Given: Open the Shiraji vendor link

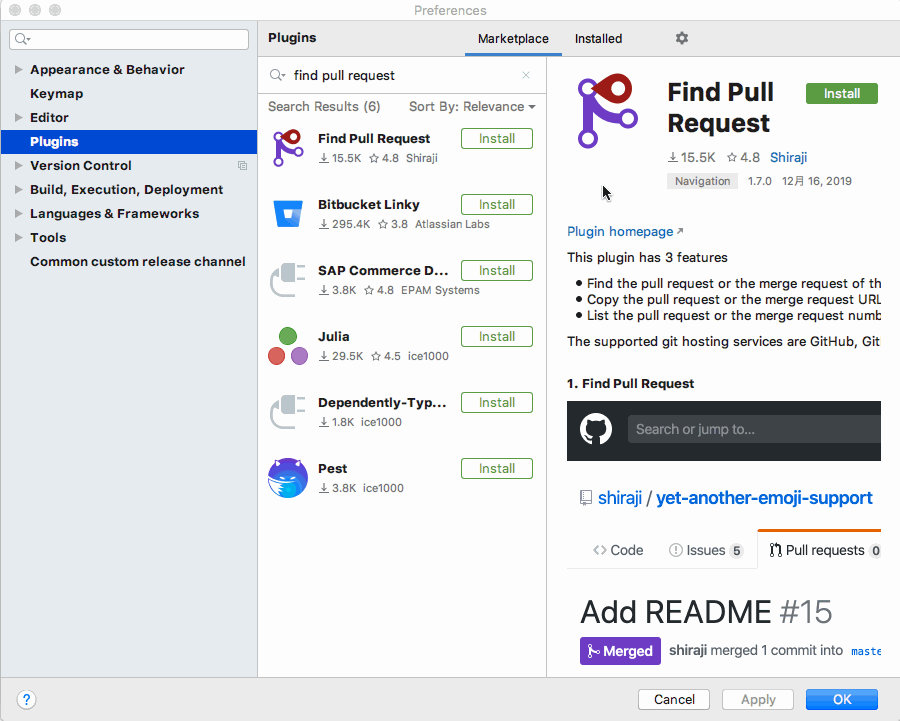Looking at the screenshot, I should 788,157.
